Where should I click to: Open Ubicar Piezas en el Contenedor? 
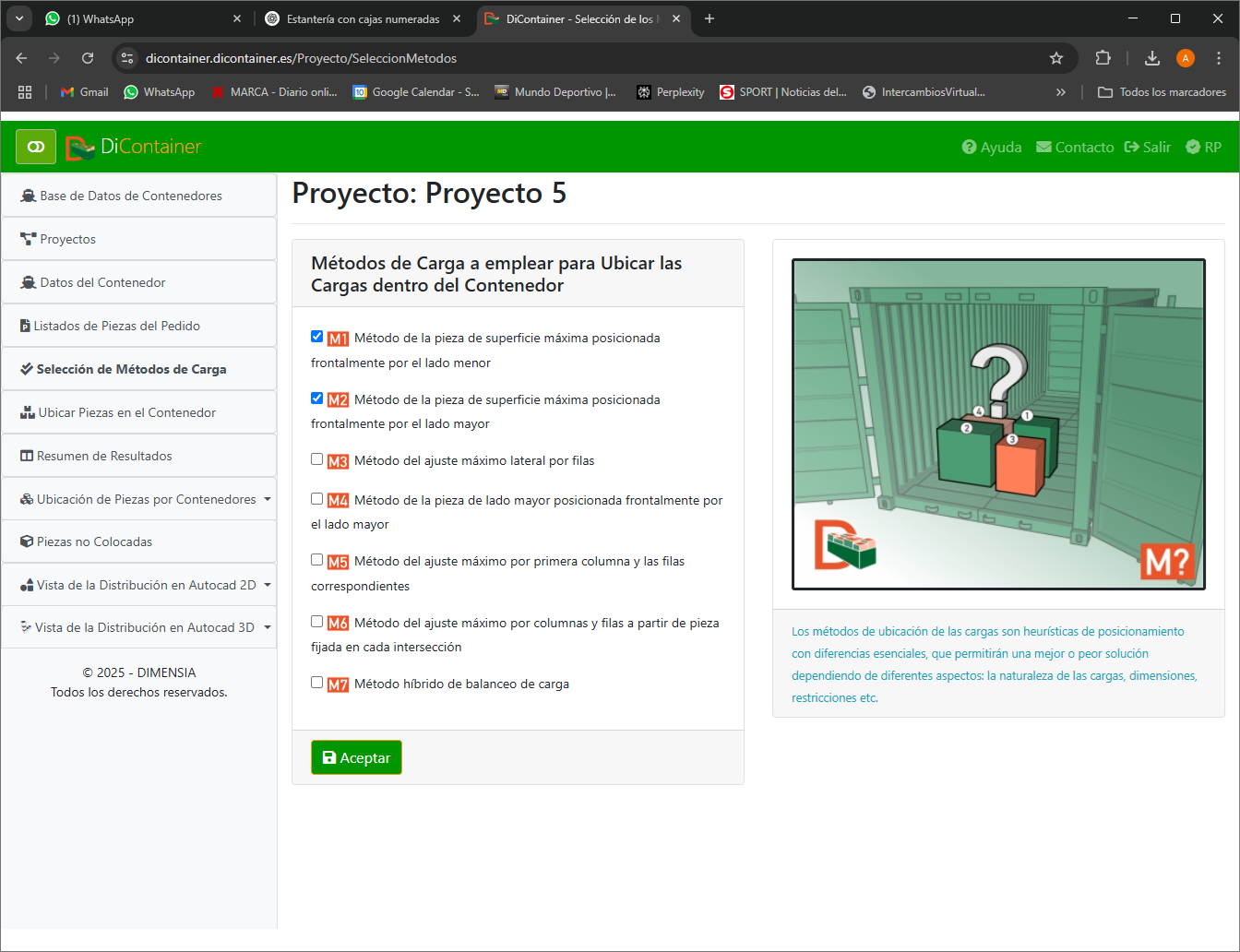pyautogui.click(x=139, y=412)
